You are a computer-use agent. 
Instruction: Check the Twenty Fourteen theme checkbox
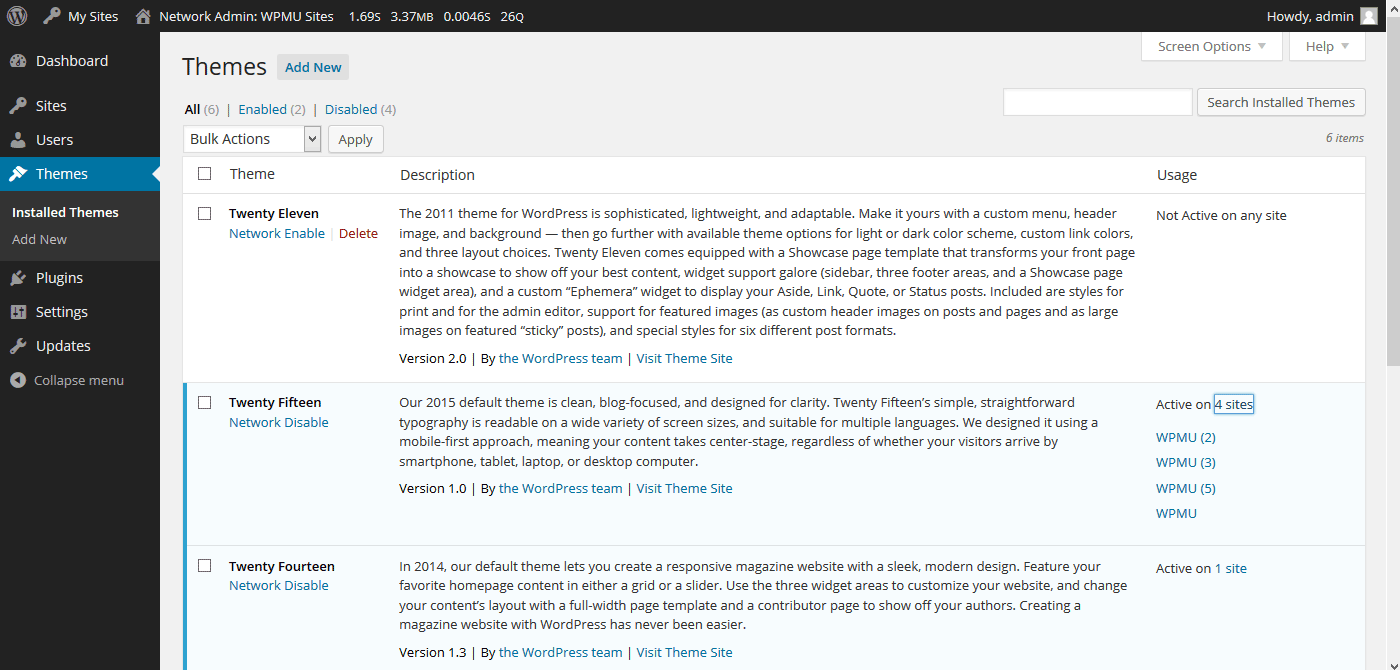point(205,566)
